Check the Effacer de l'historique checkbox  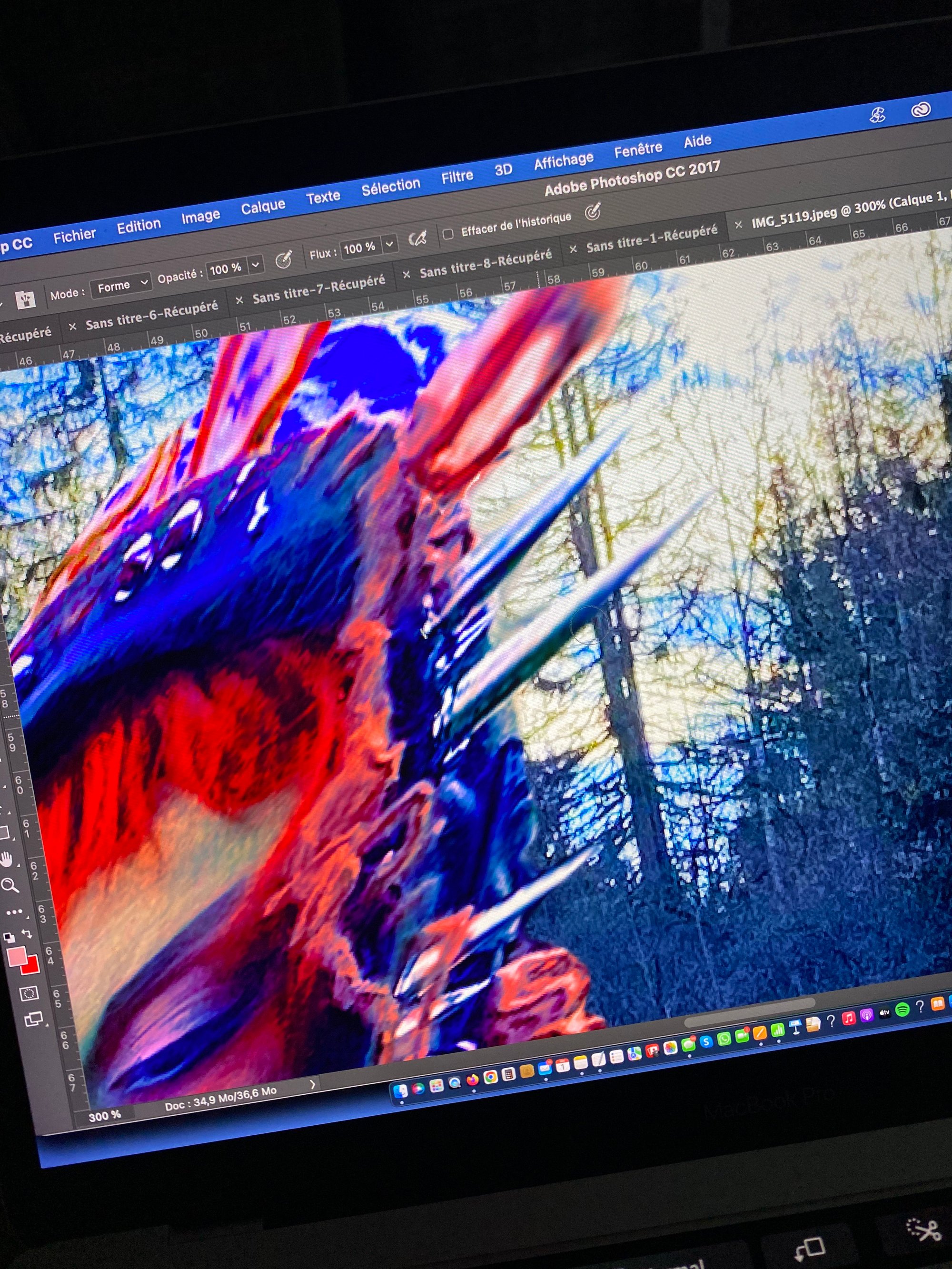click(x=448, y=234)
